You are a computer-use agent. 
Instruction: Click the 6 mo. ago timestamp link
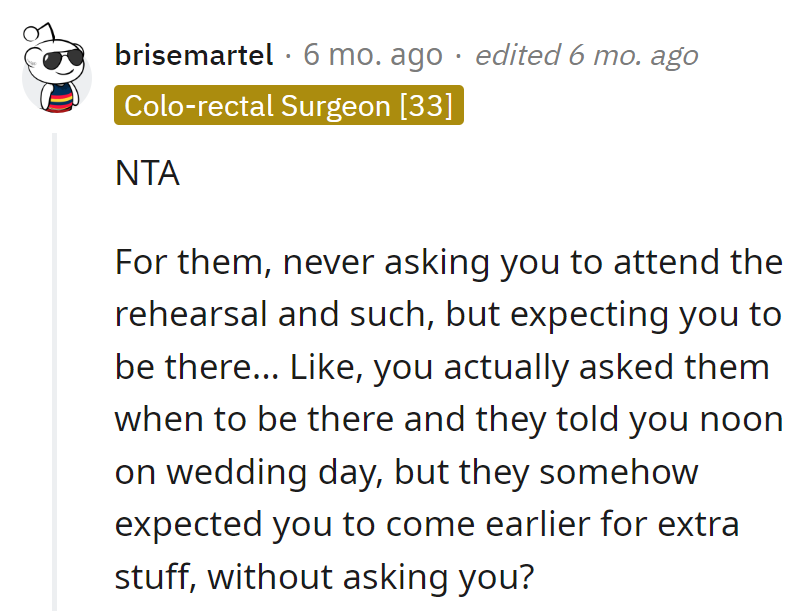coord(371,55)
